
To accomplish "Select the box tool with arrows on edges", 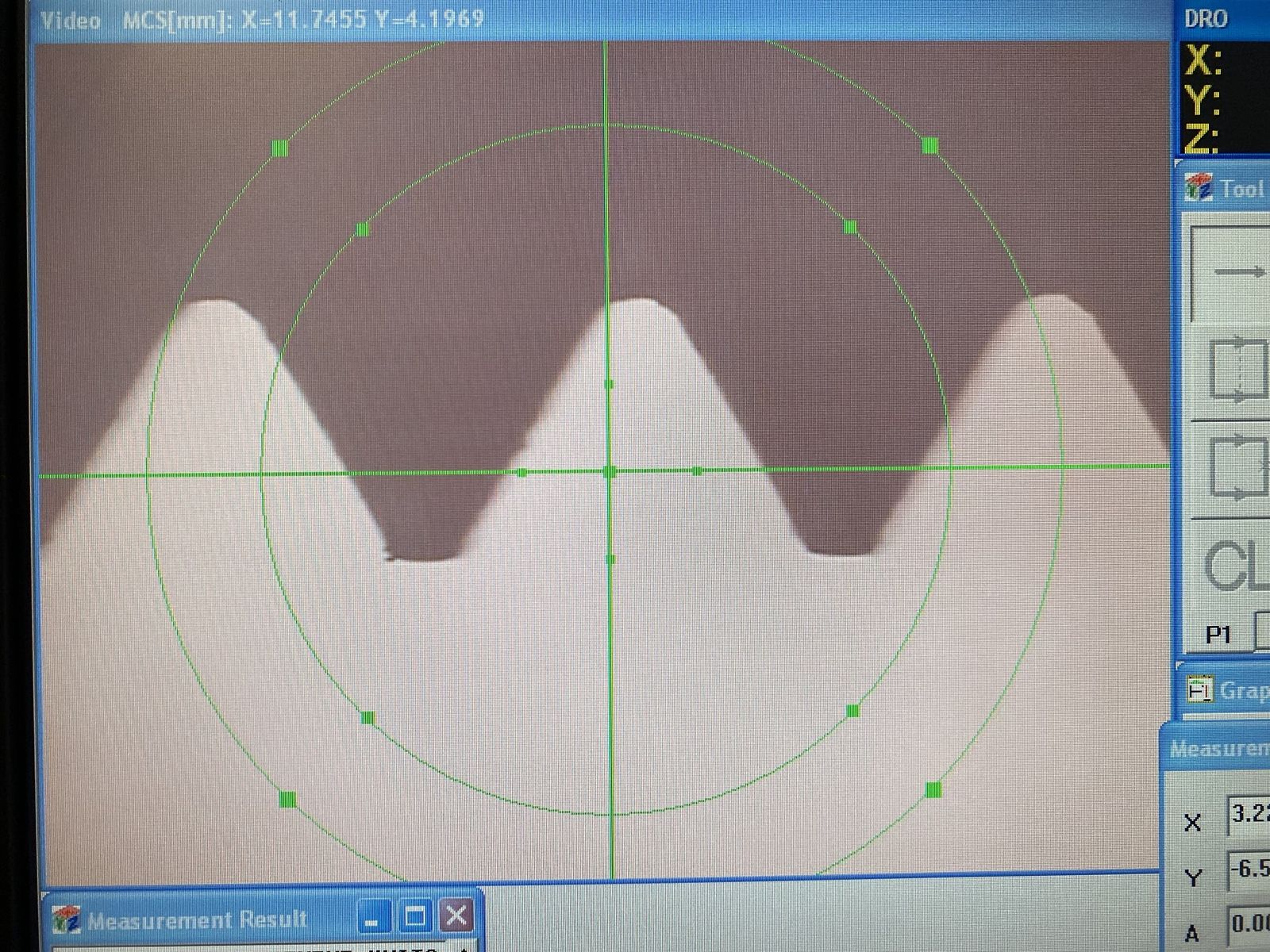I will point(1238,468).
